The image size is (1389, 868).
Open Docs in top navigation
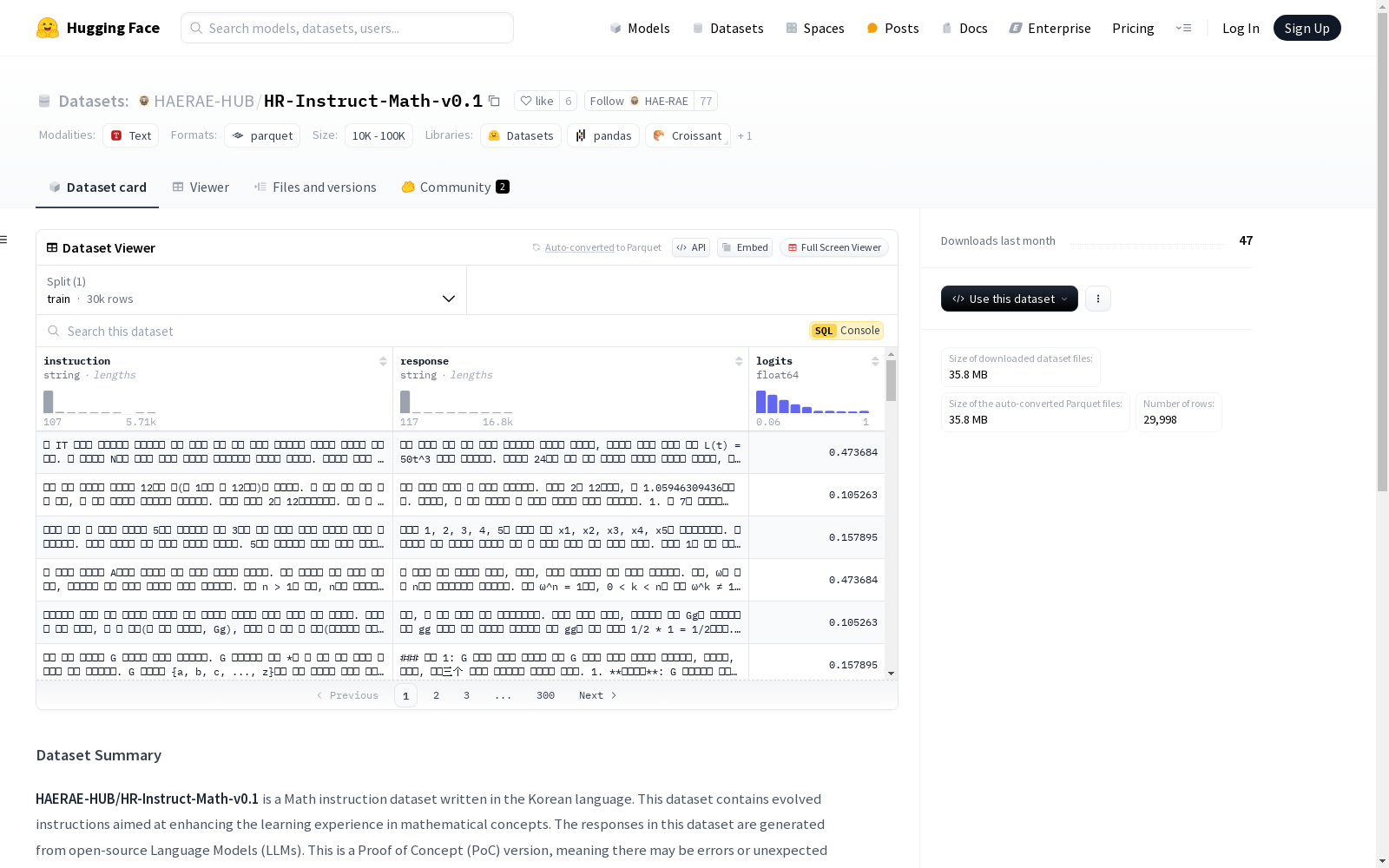tap(964, 28)
